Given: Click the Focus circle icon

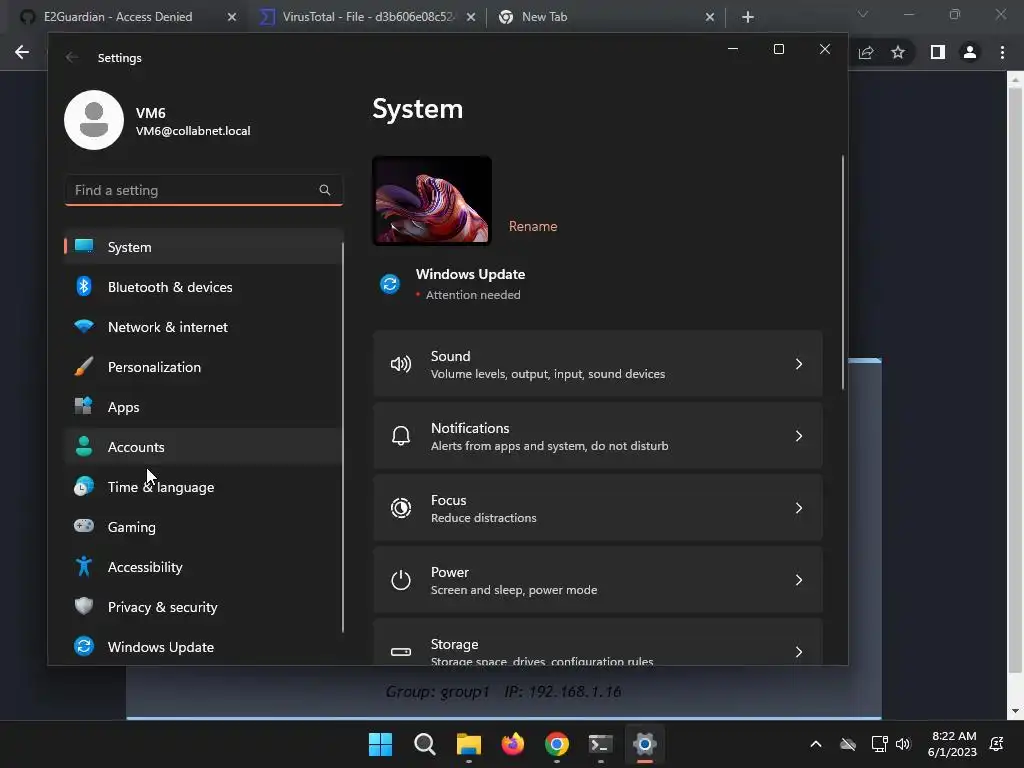Looking at the screenshot, I should coord(400,508).
